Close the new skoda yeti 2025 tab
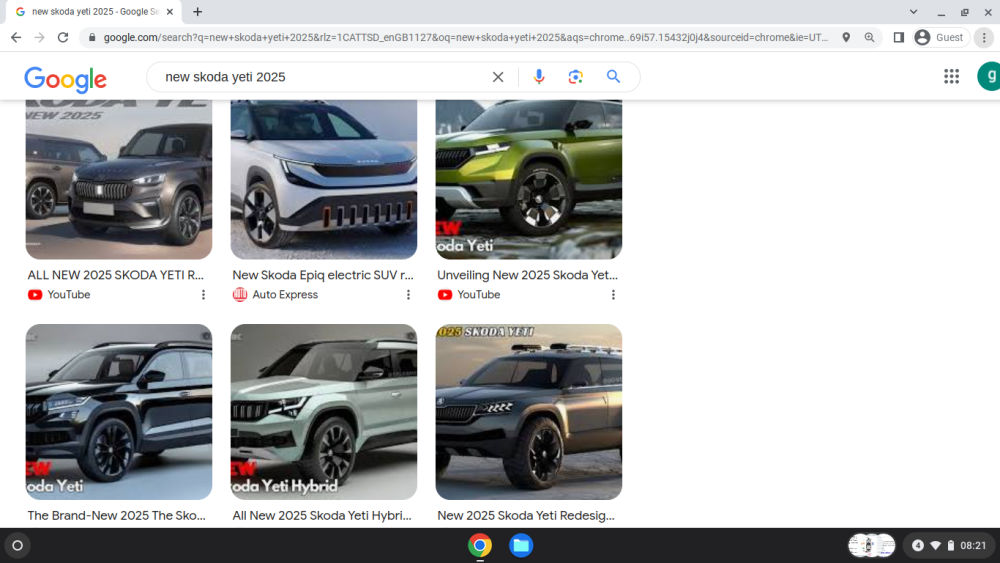This screenshot has width=1000, height=563. click(x=170, y=11)
